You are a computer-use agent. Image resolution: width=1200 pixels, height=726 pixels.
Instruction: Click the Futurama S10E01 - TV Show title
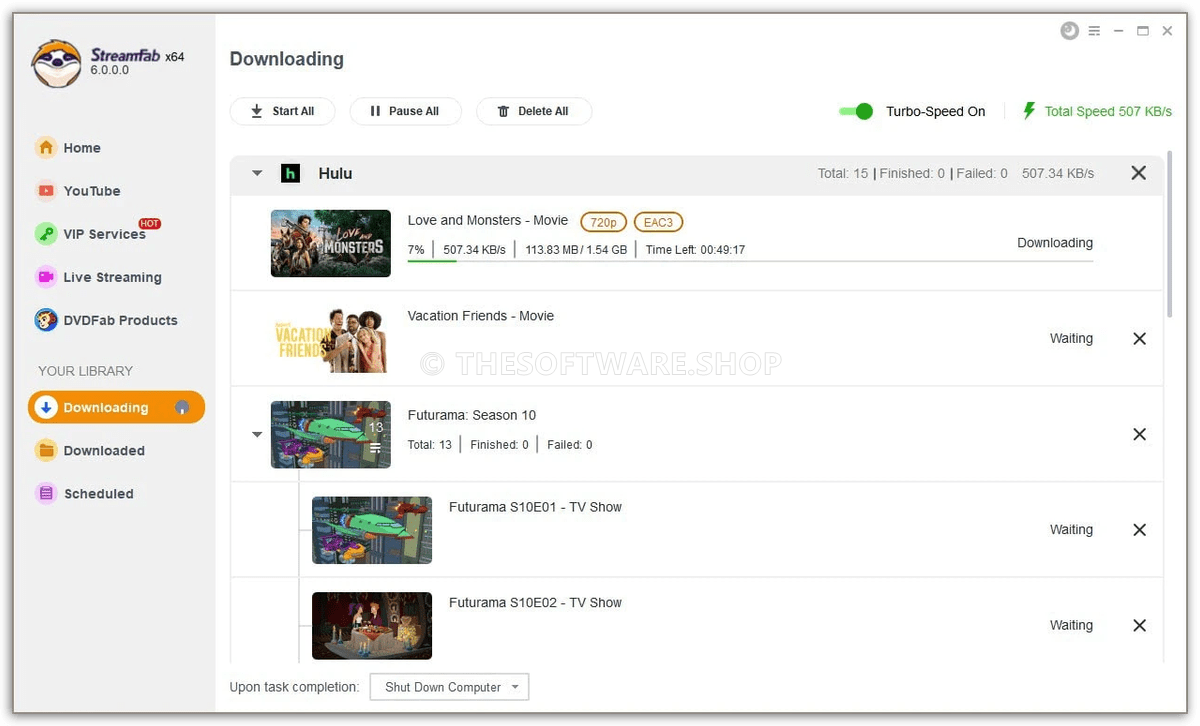click(x=535, y=507)
